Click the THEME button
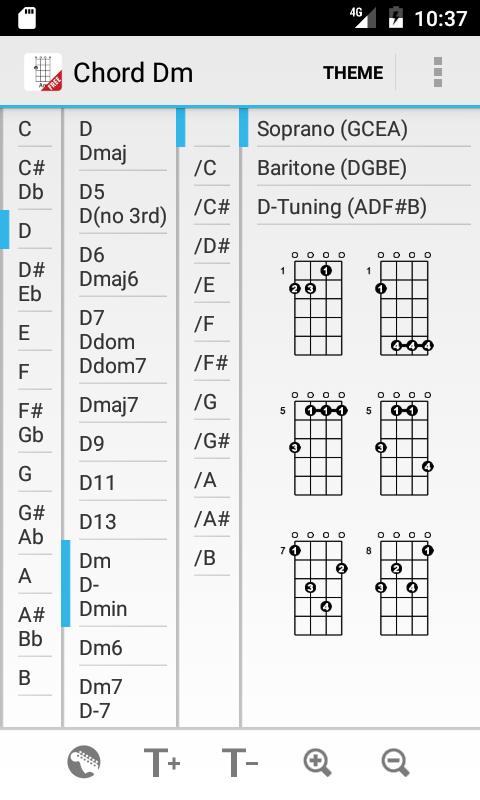 (x=353, y=73)
